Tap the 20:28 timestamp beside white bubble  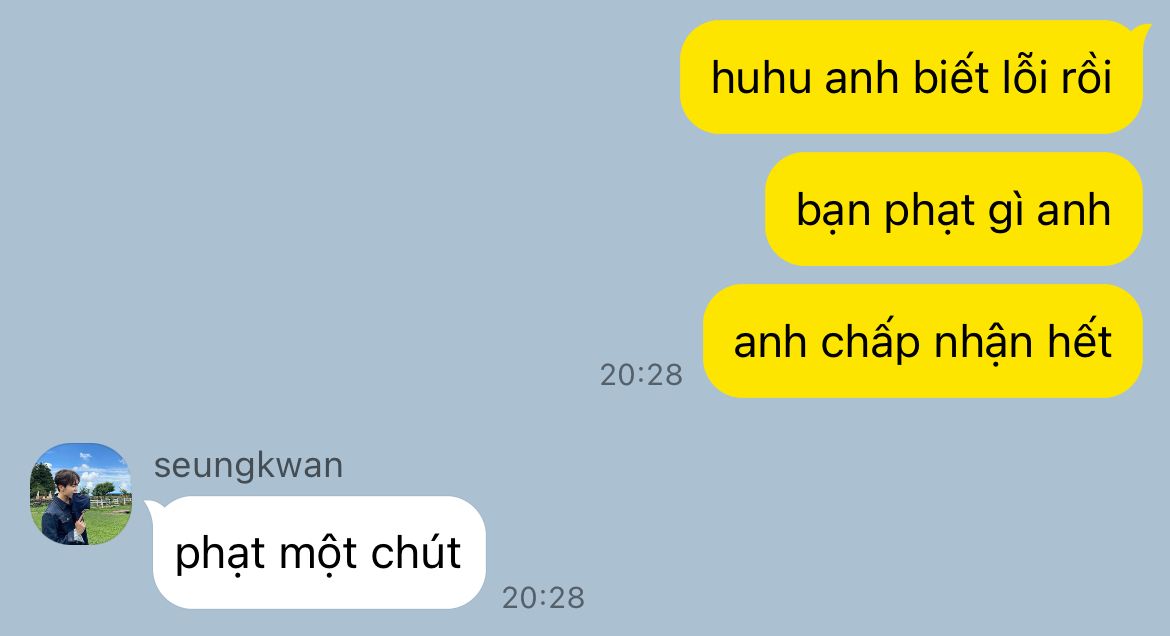tap(543, 597)
